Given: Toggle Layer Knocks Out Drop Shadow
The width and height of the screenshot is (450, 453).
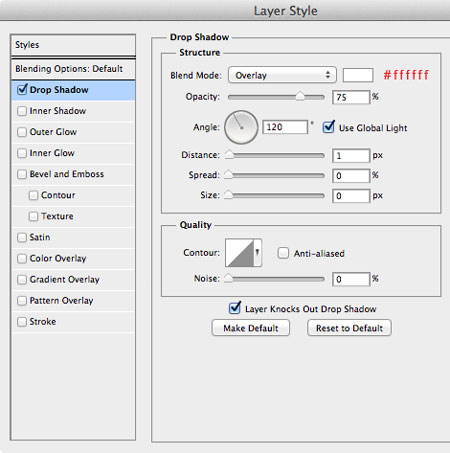Looking at the screenshot, I should coord(235,308).
